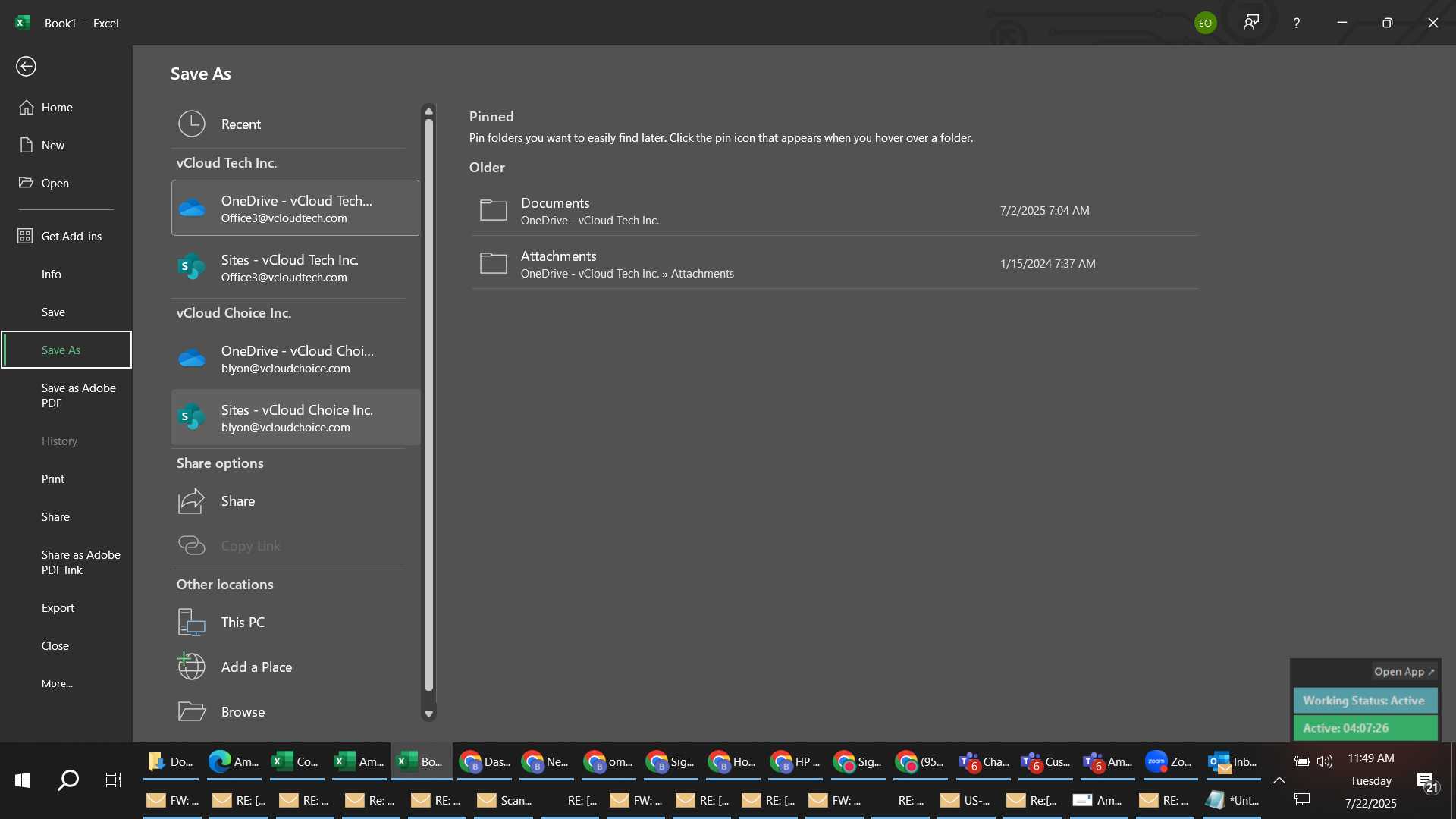1456x819 pixels.
Task: Choose Open from the backstage menu
Action: click(x=66, y=184)
